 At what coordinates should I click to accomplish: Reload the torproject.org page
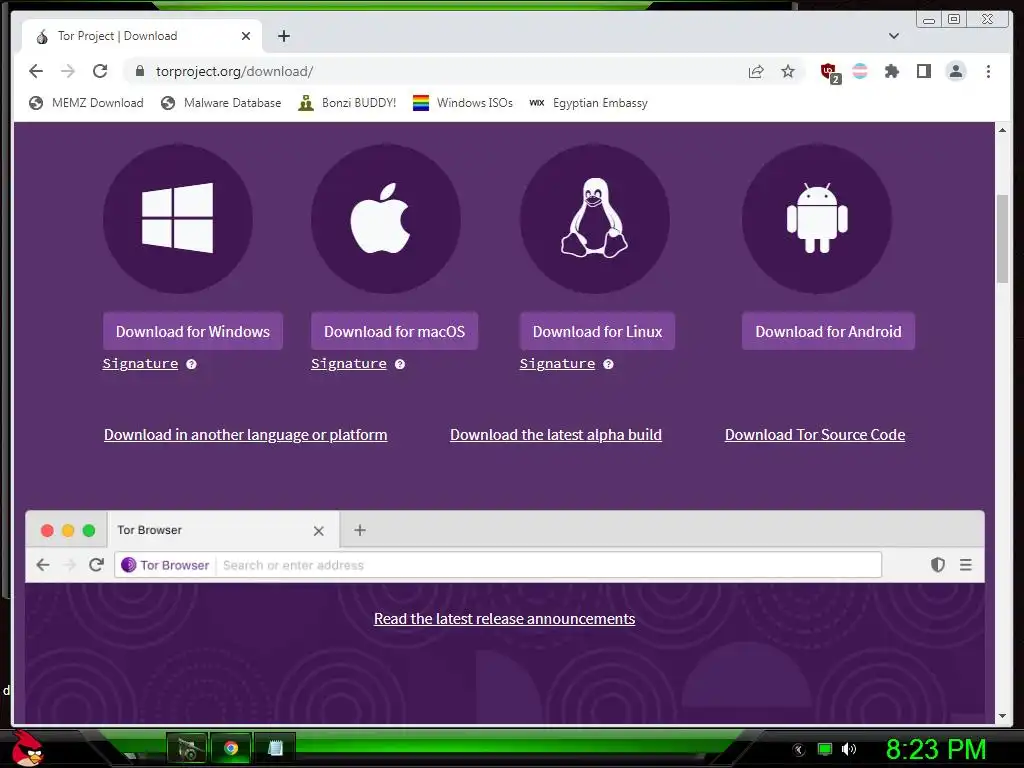click(x=100, y=71)
